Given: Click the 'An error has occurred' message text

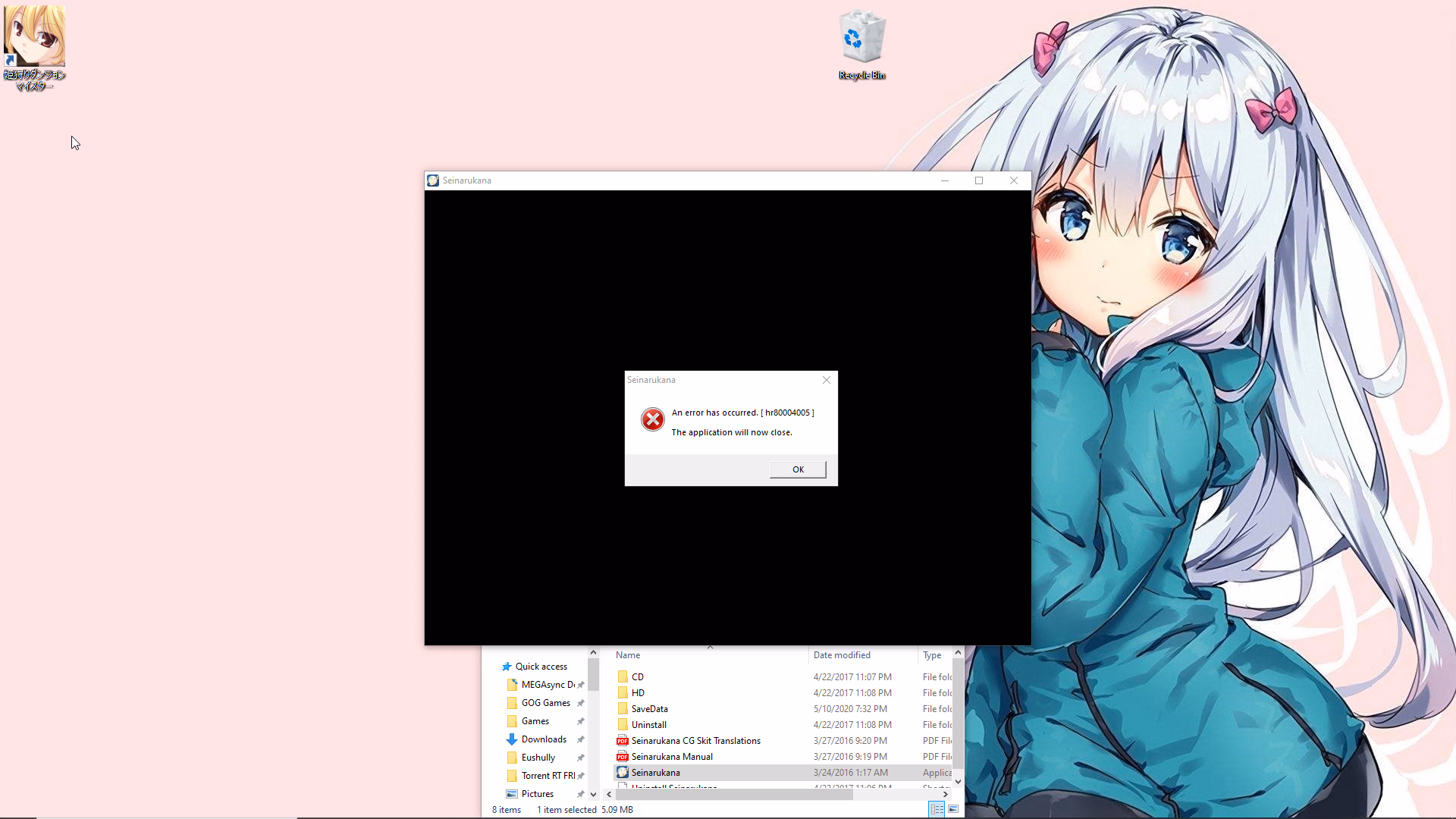Looking at the screenshot, I should pyautogui.click(x=743, y=413).
